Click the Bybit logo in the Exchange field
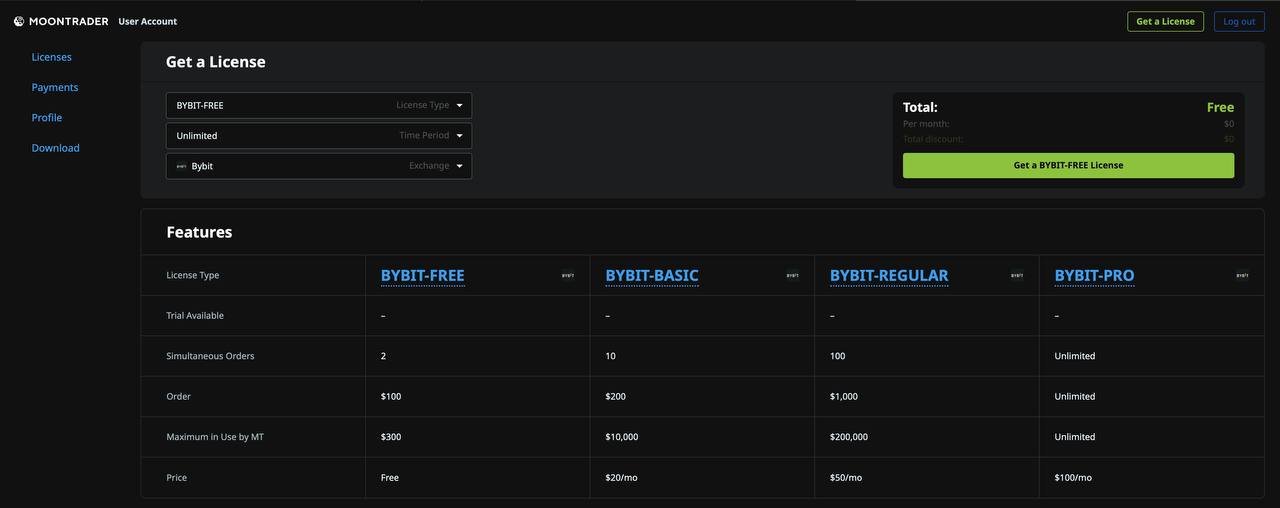1280x508 pixels. coord(181,166)
